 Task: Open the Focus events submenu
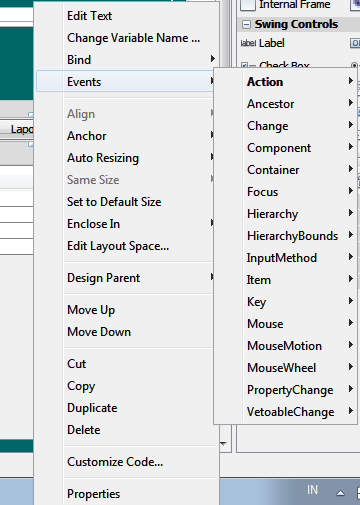pos(285,192)
